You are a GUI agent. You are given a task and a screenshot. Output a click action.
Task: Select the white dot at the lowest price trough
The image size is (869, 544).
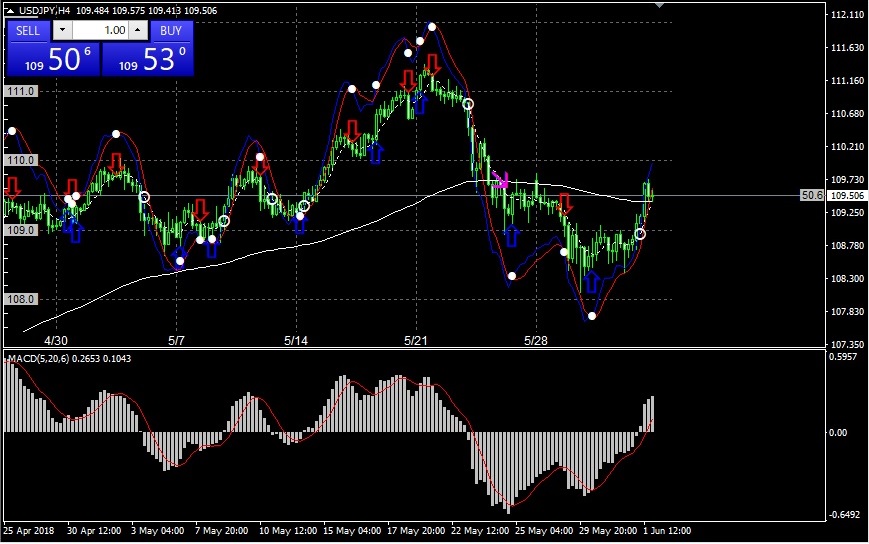[x=592, y=316]
